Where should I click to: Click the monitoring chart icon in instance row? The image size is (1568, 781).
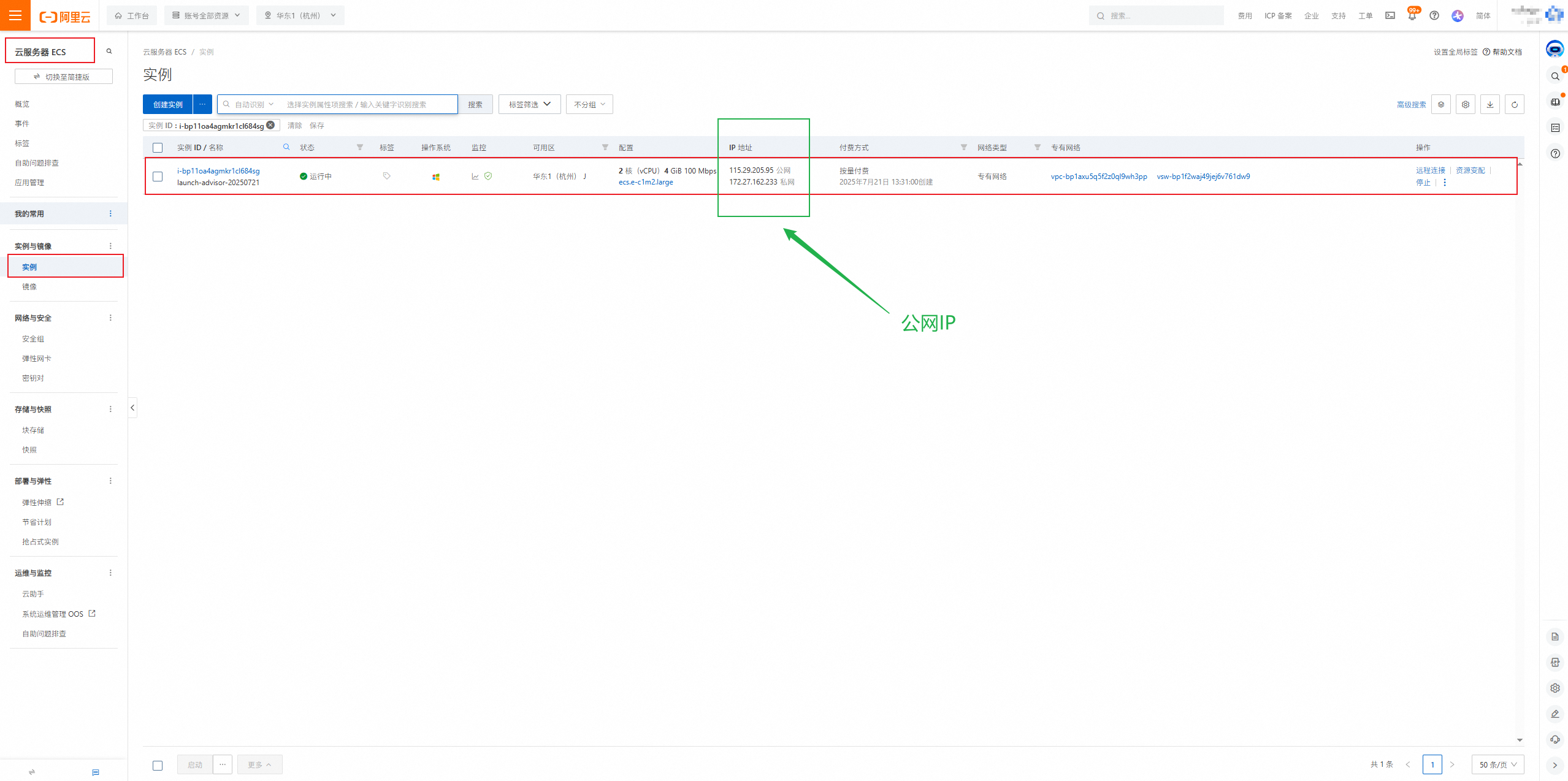475,177
